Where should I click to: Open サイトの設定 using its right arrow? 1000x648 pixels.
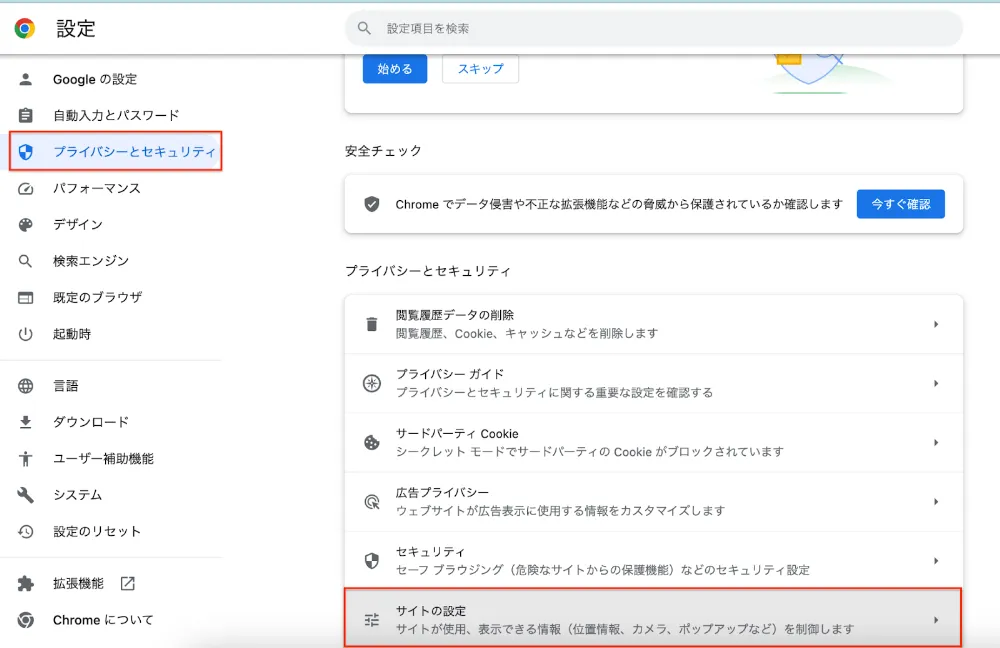[x=936, y=620]
